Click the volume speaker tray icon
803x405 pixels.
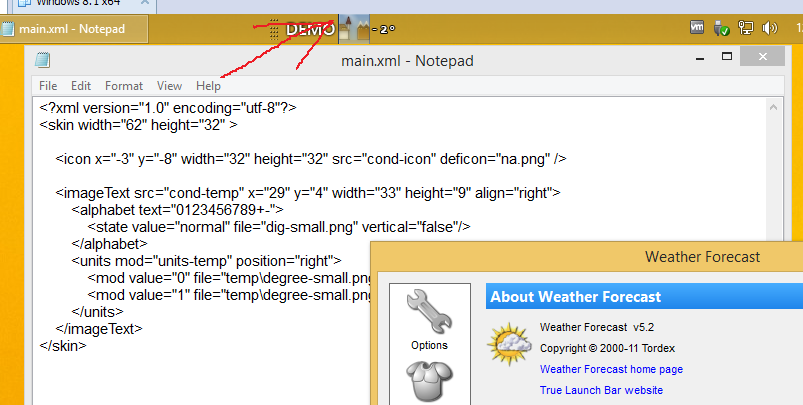click(769, 29)
